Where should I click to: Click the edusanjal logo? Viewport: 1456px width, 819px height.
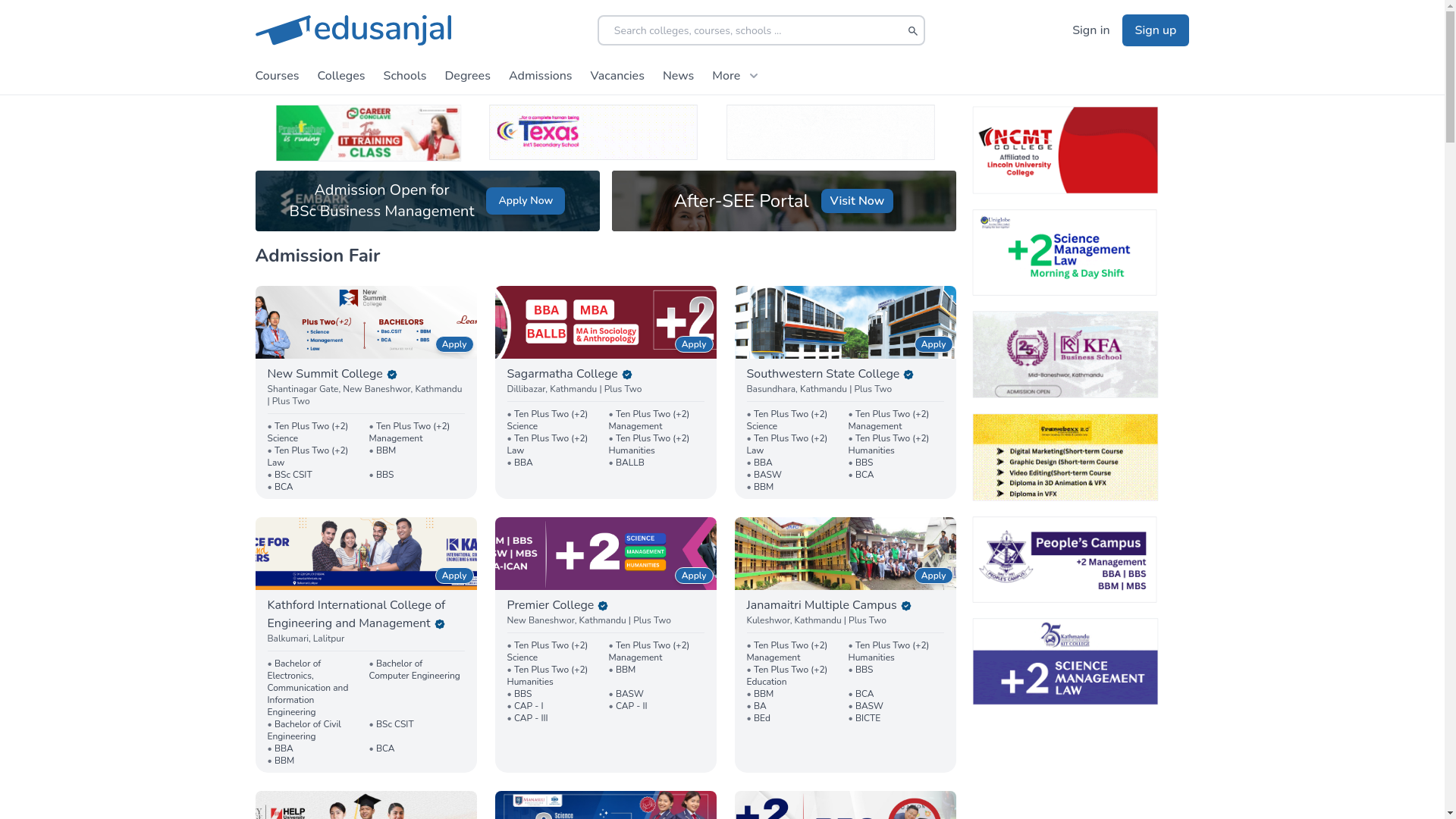353,30
